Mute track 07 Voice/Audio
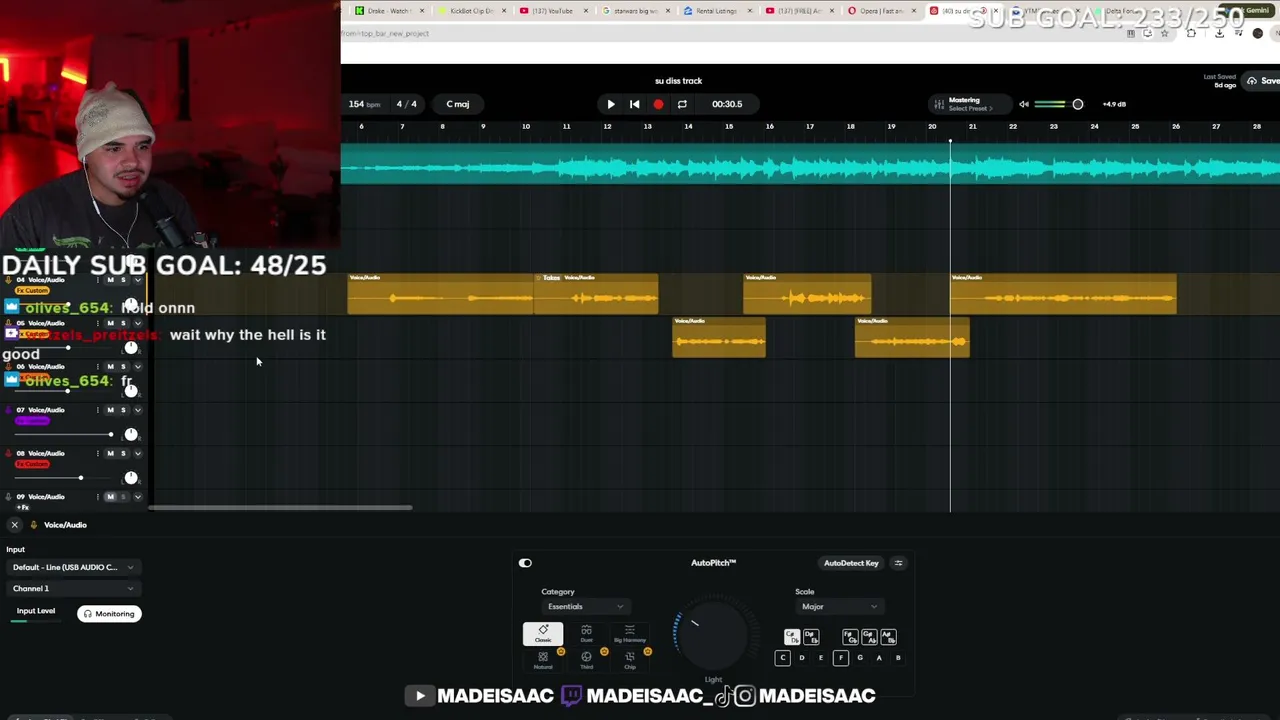 (x=110, y=410)
